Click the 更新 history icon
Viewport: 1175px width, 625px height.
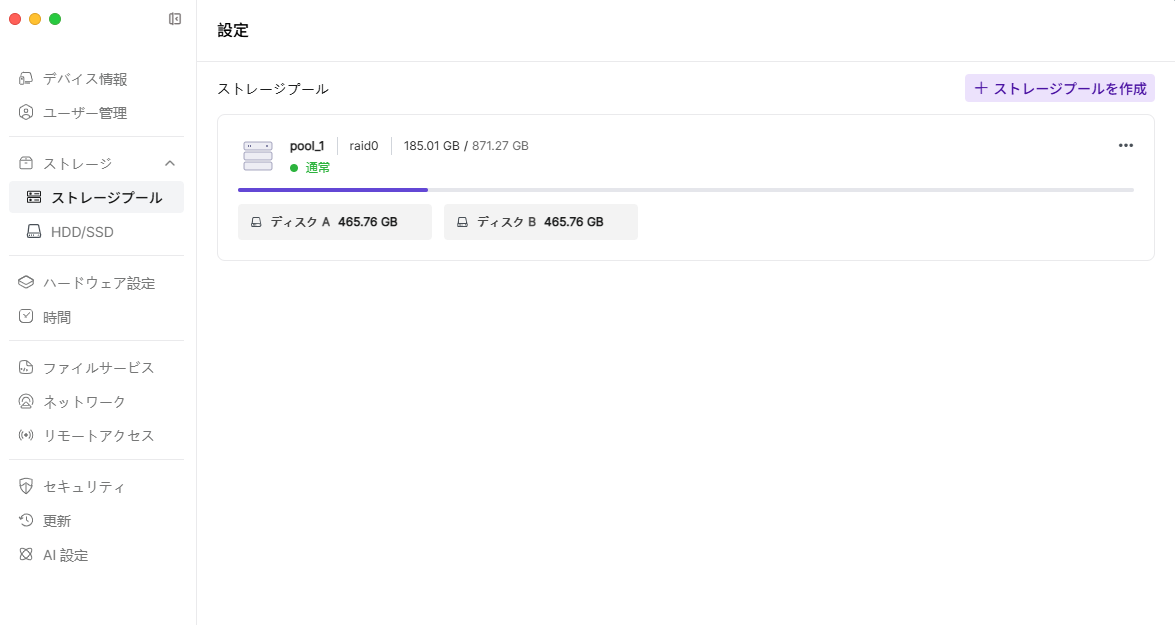26,521
